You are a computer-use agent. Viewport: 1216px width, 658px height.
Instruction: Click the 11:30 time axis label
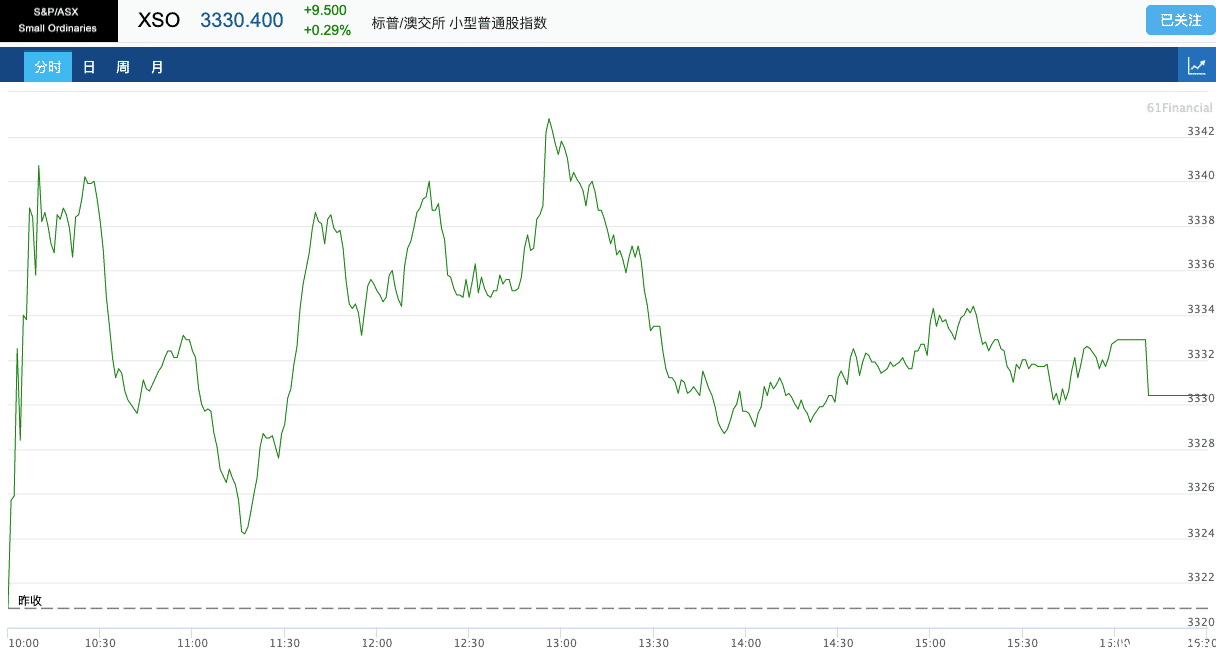tap(284, 643)
